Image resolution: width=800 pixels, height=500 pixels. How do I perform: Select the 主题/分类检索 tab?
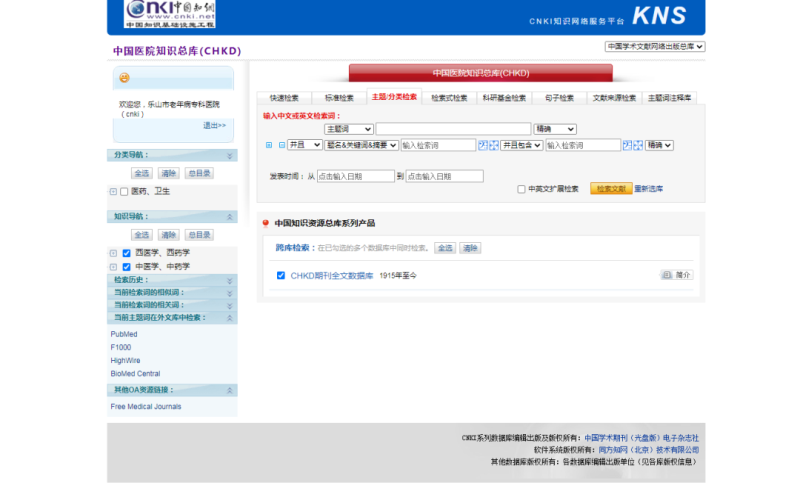pyautogui.click(x=394, y=97)
